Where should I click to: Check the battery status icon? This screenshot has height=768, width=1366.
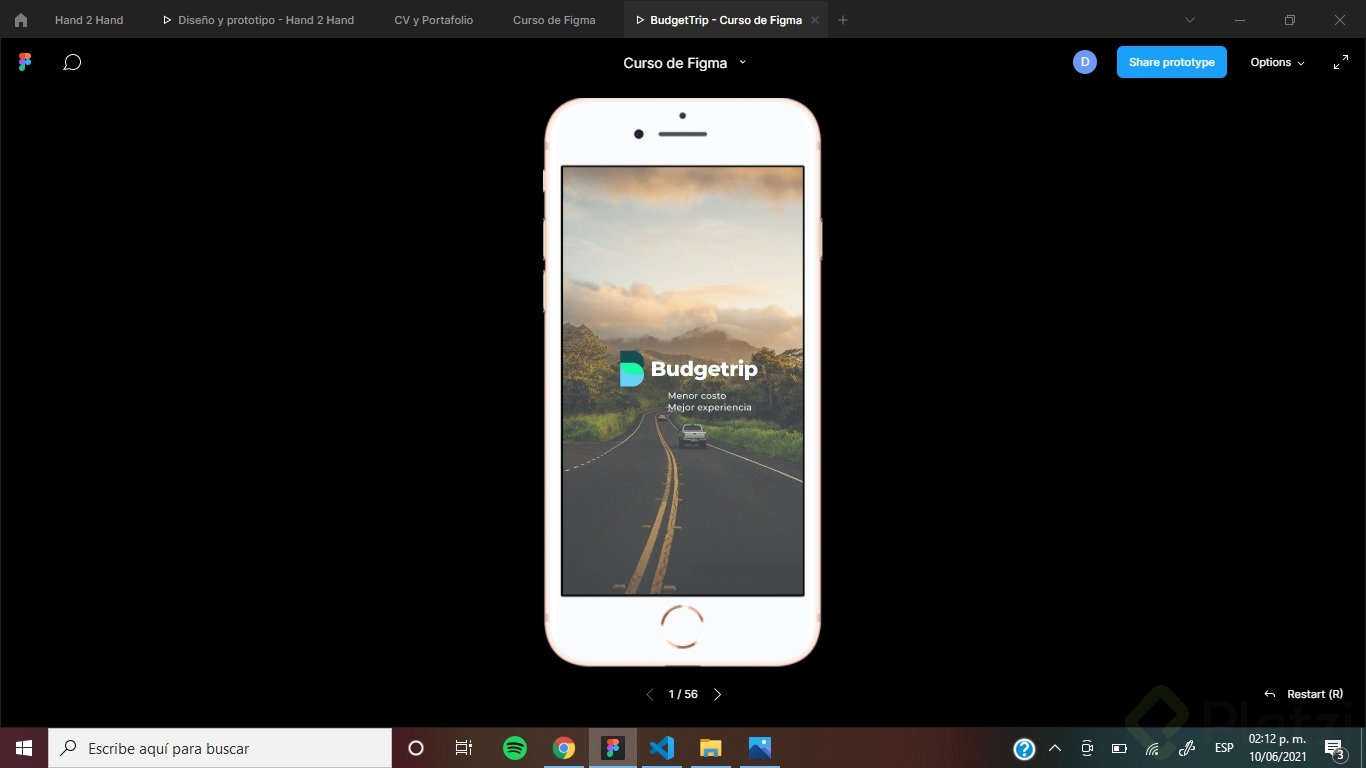[1119, 748]
